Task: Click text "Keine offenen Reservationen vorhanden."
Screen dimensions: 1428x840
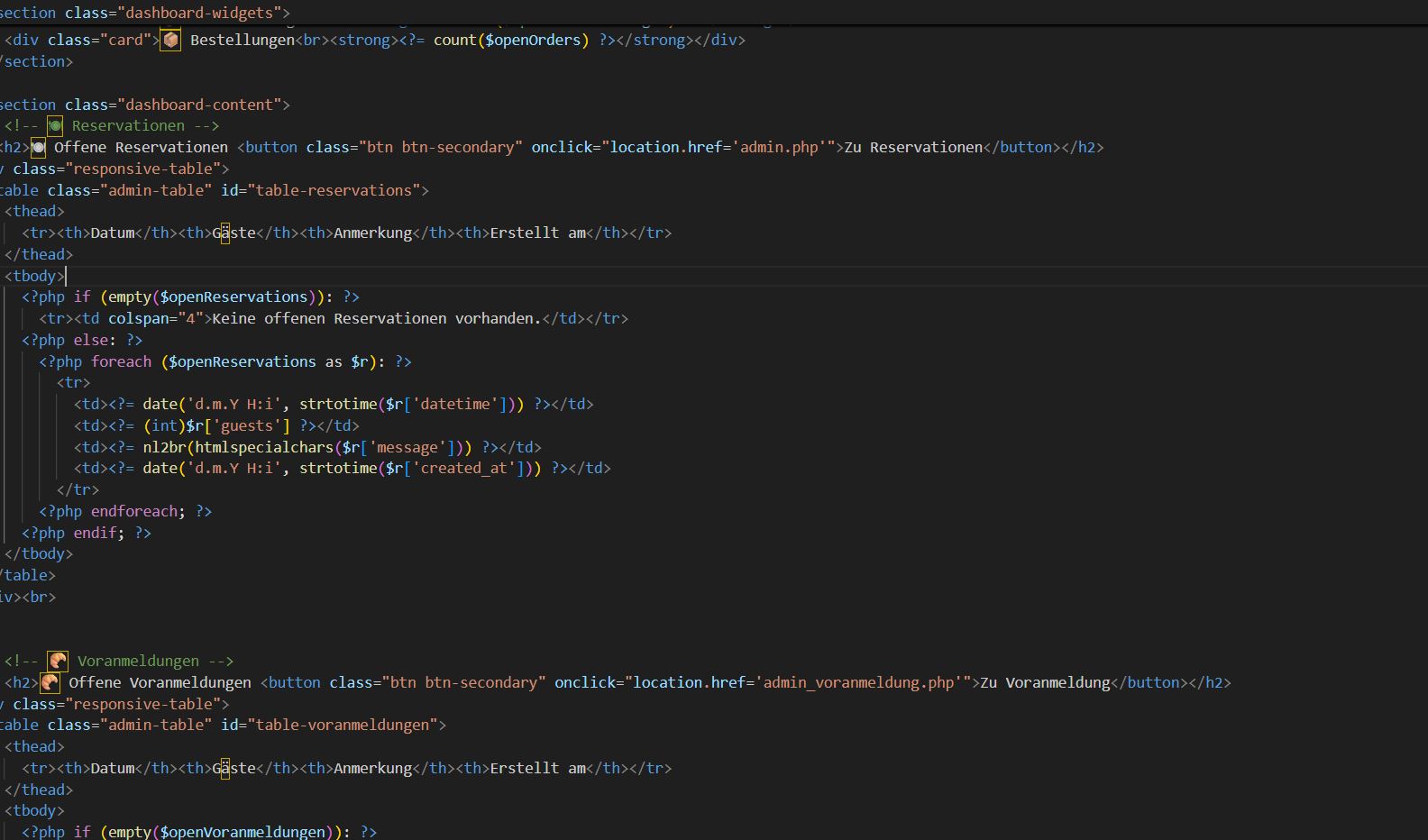Action: 376,319
